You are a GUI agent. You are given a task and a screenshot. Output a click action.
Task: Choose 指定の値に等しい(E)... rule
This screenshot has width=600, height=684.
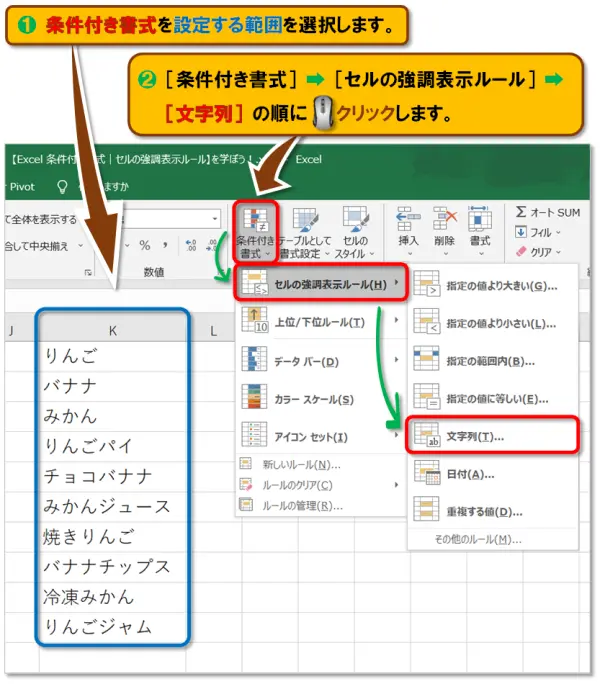493,398
